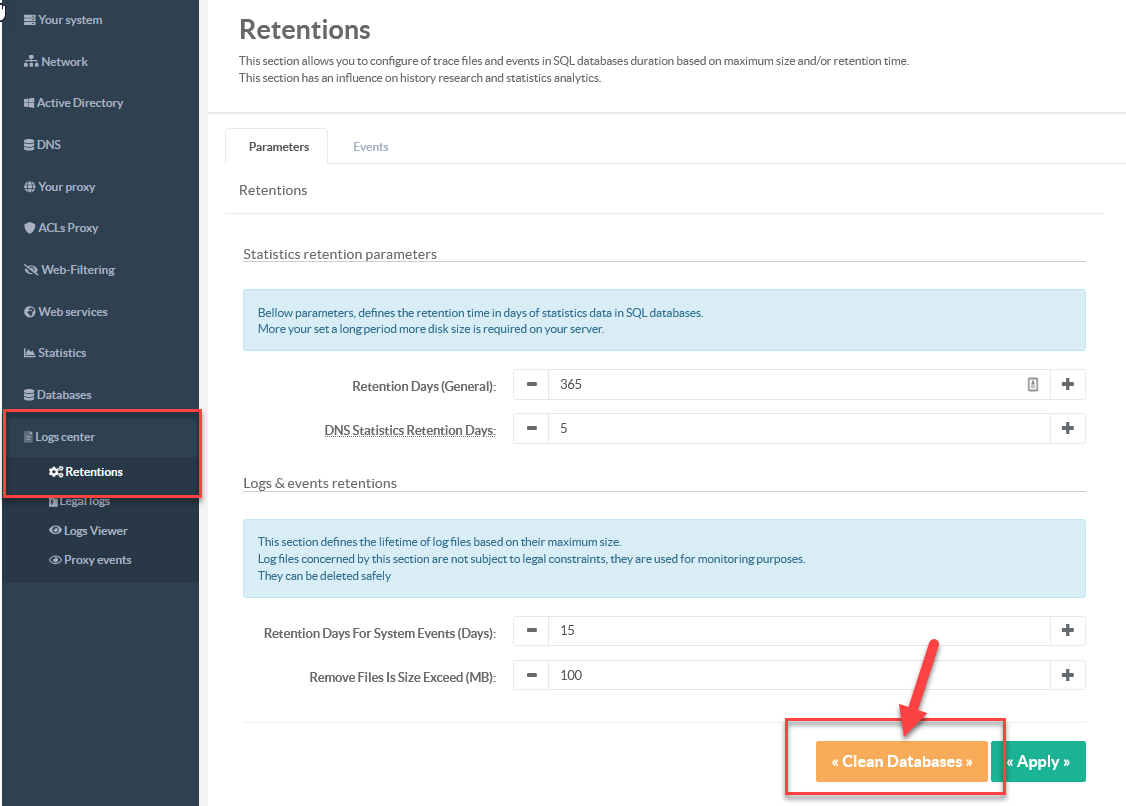
Task: Expand the Your system section
Action: pyautogui.click(x=69, y=20)
